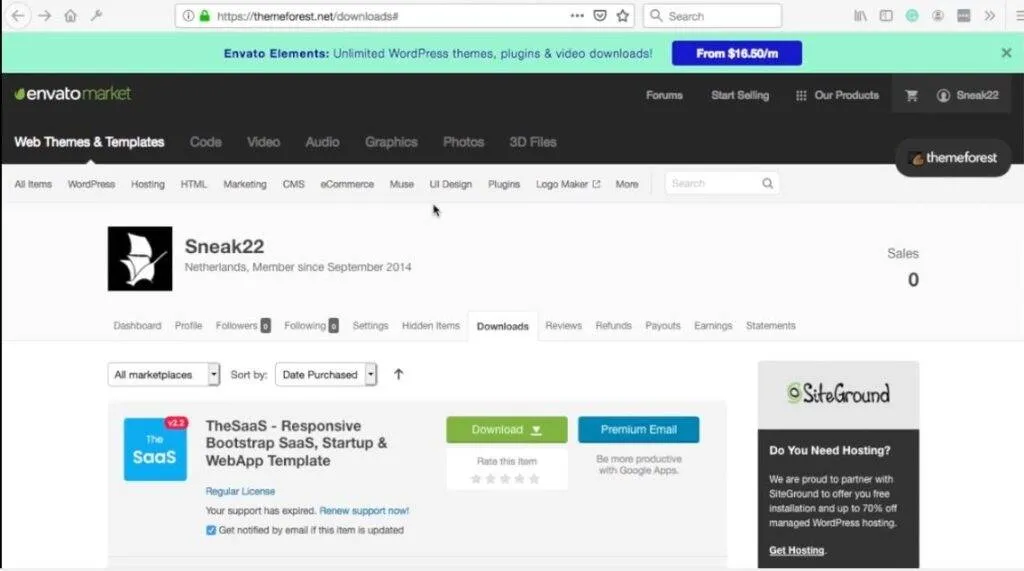Open TheSaaS item title link

click(x=296, y=443)
